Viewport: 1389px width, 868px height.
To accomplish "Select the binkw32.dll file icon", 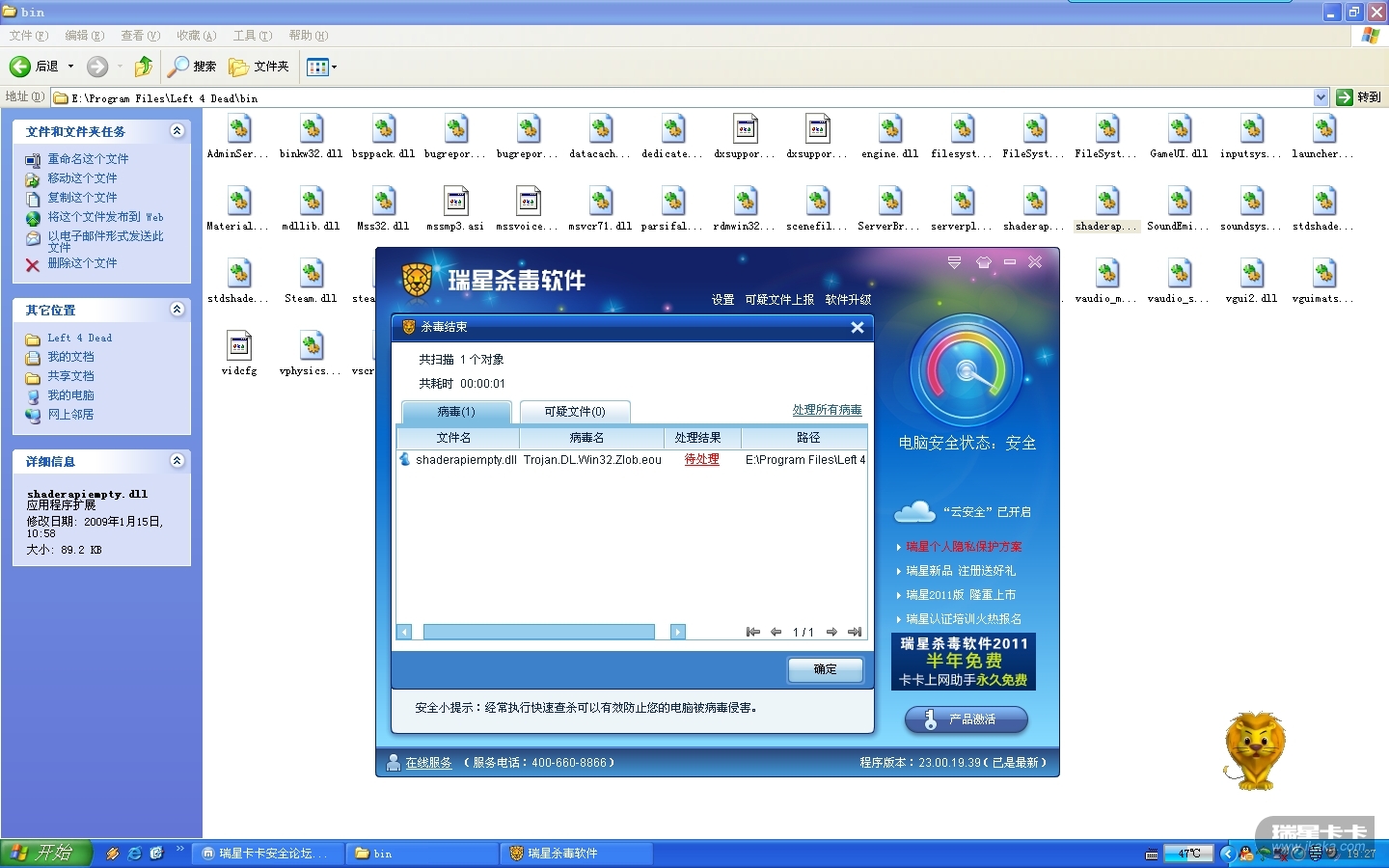I will (x=312, y=128).
